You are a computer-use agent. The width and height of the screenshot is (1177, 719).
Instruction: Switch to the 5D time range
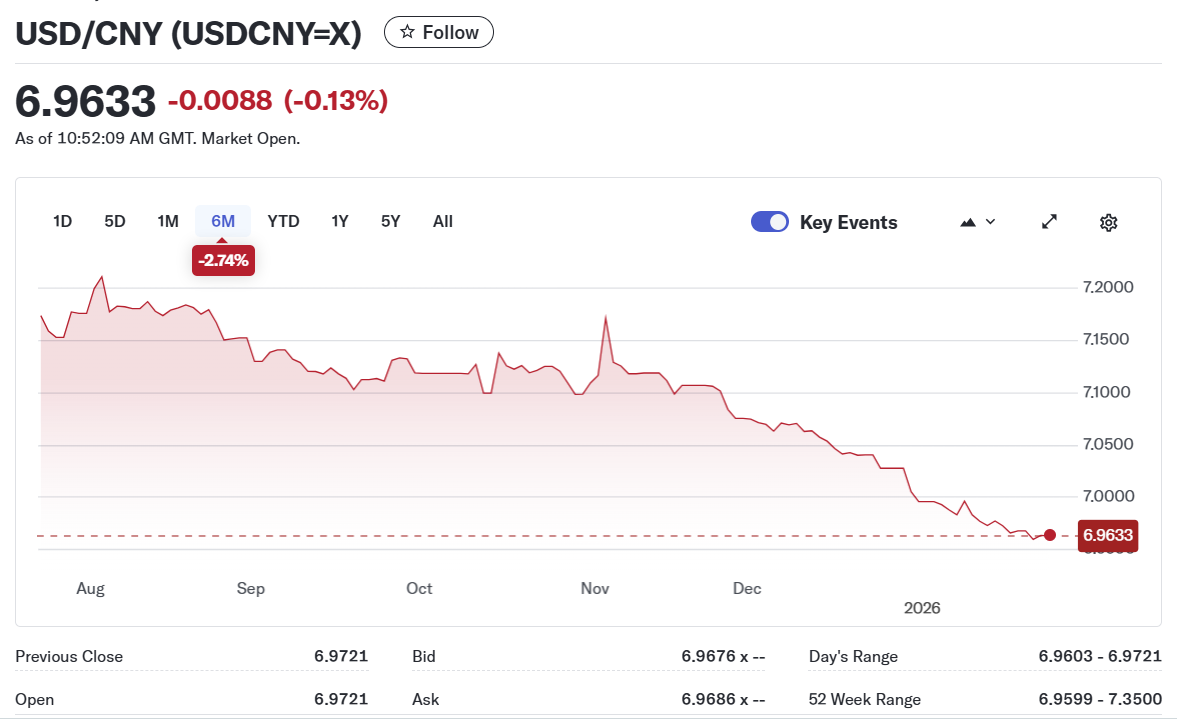tap(115, 221)
